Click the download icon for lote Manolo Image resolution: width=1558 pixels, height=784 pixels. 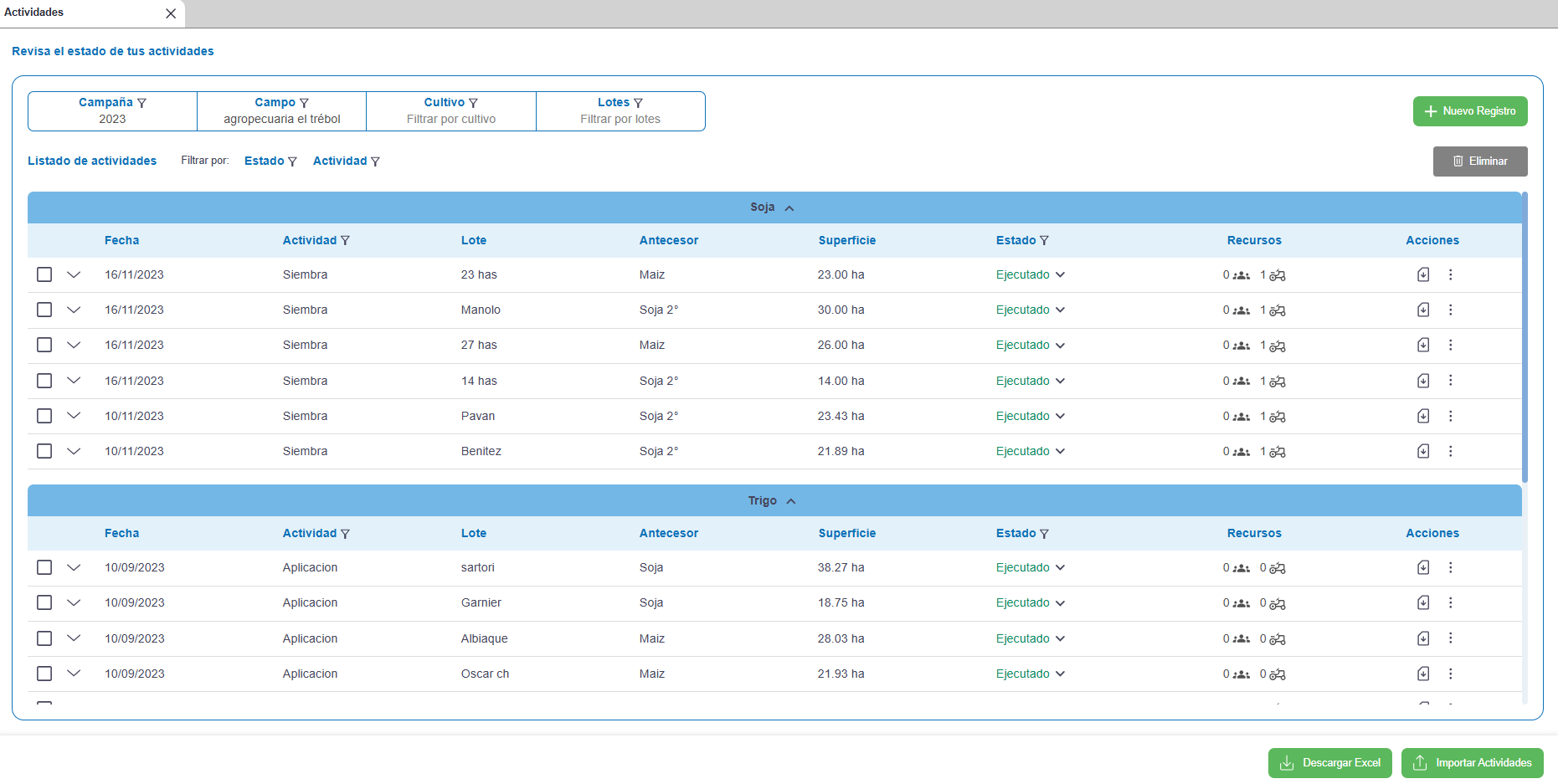pyautogui.click(x=1422, y=310)
